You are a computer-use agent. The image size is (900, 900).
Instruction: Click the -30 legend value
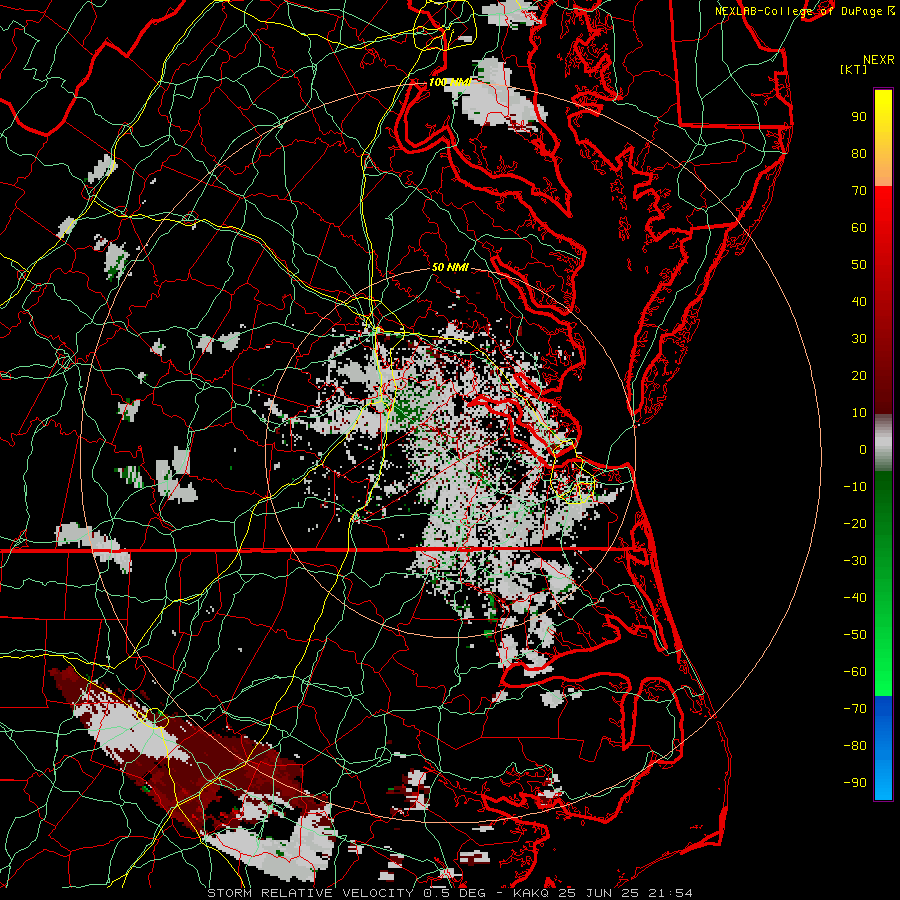click(855, 561)
